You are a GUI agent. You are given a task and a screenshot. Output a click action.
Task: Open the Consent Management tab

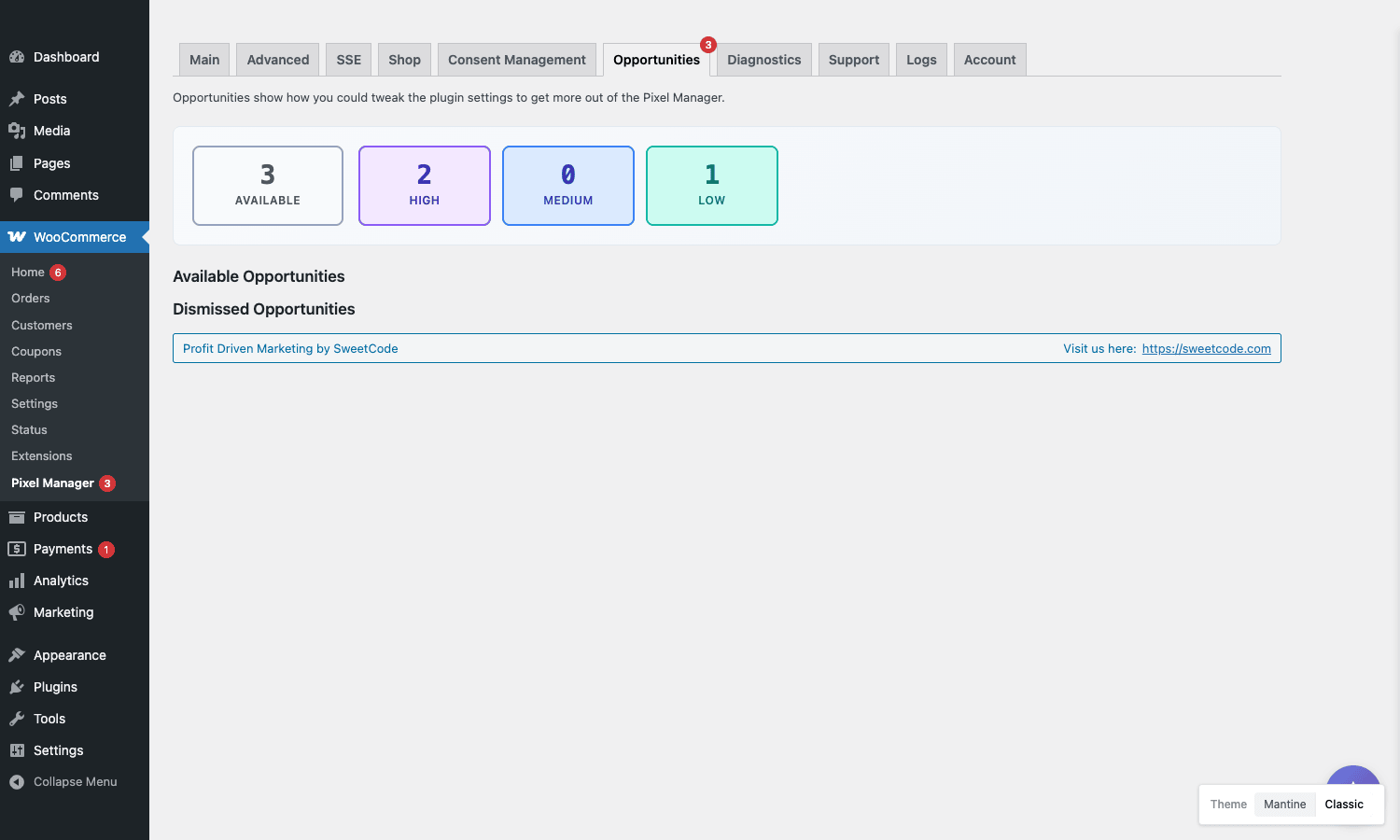[517, 60]
